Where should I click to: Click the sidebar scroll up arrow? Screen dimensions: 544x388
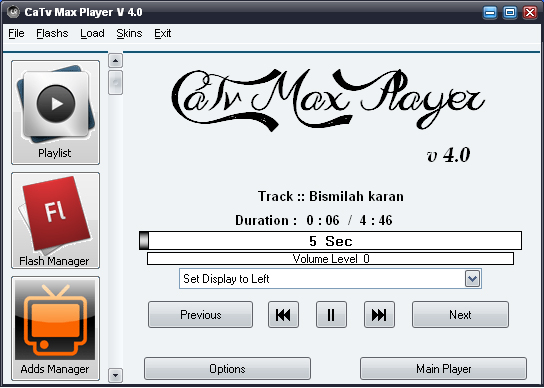[x=115, y=61]
